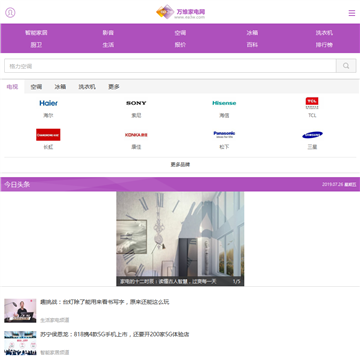Click the 康佳 brand label
360x360 pixels.
click(x=136, y=147)
